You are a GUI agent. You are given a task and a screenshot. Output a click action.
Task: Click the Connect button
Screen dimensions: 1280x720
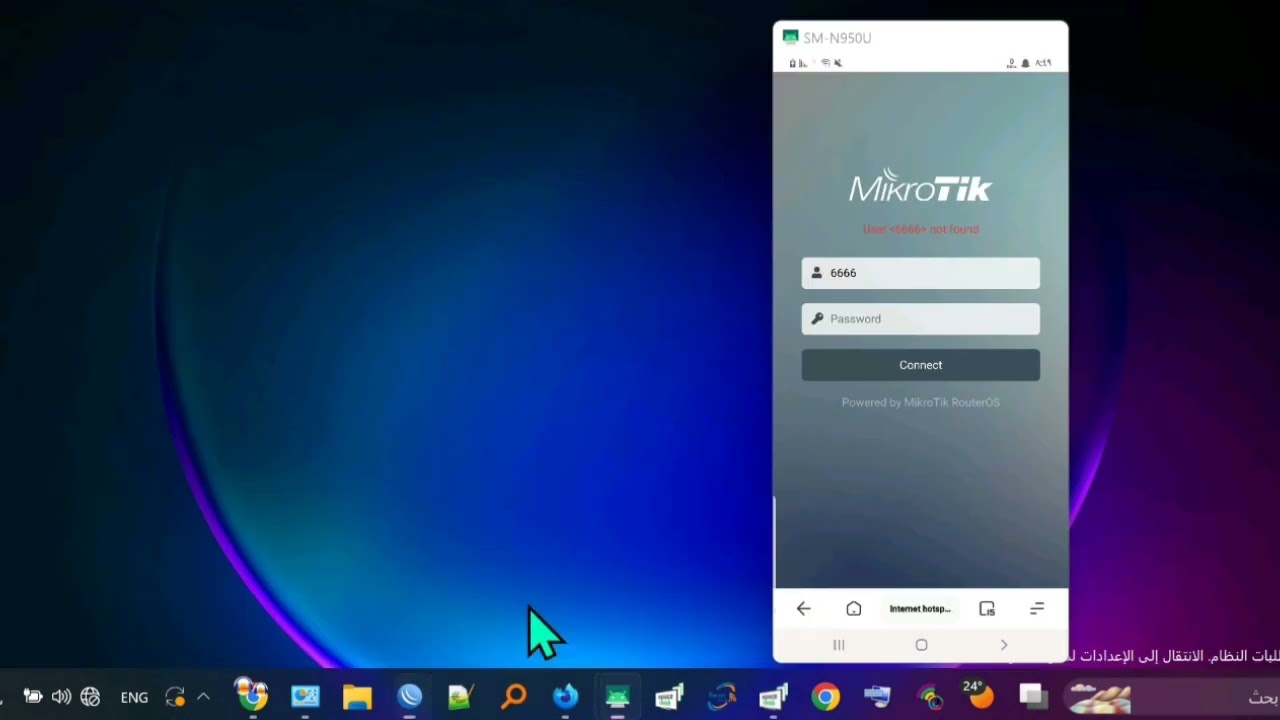click(920, 365)
